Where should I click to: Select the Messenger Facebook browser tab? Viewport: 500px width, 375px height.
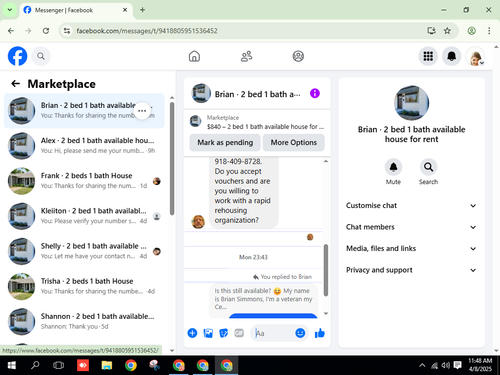[76, 10]
